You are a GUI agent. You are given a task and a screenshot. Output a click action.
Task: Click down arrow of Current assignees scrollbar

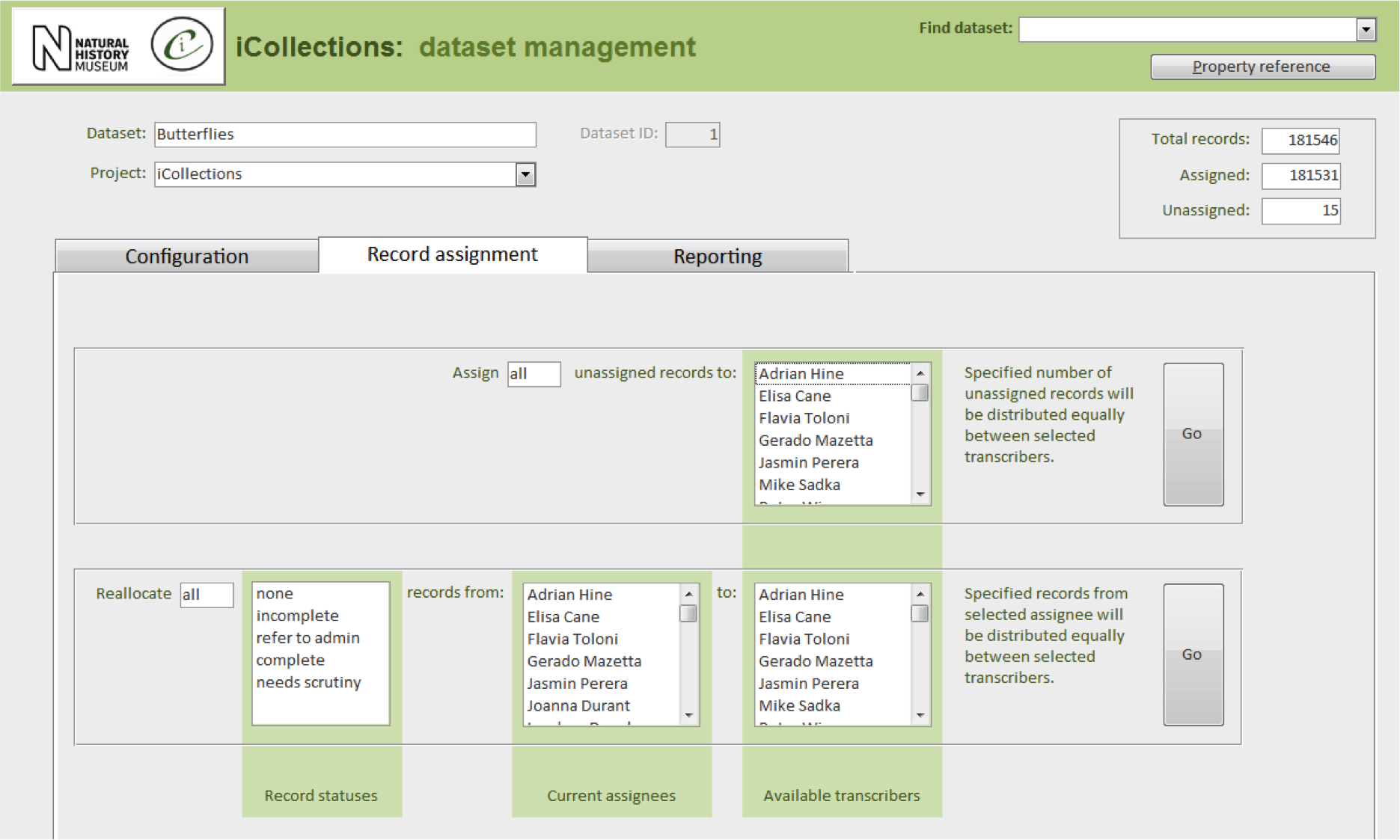pyautogui.click(x=689, y=716)
